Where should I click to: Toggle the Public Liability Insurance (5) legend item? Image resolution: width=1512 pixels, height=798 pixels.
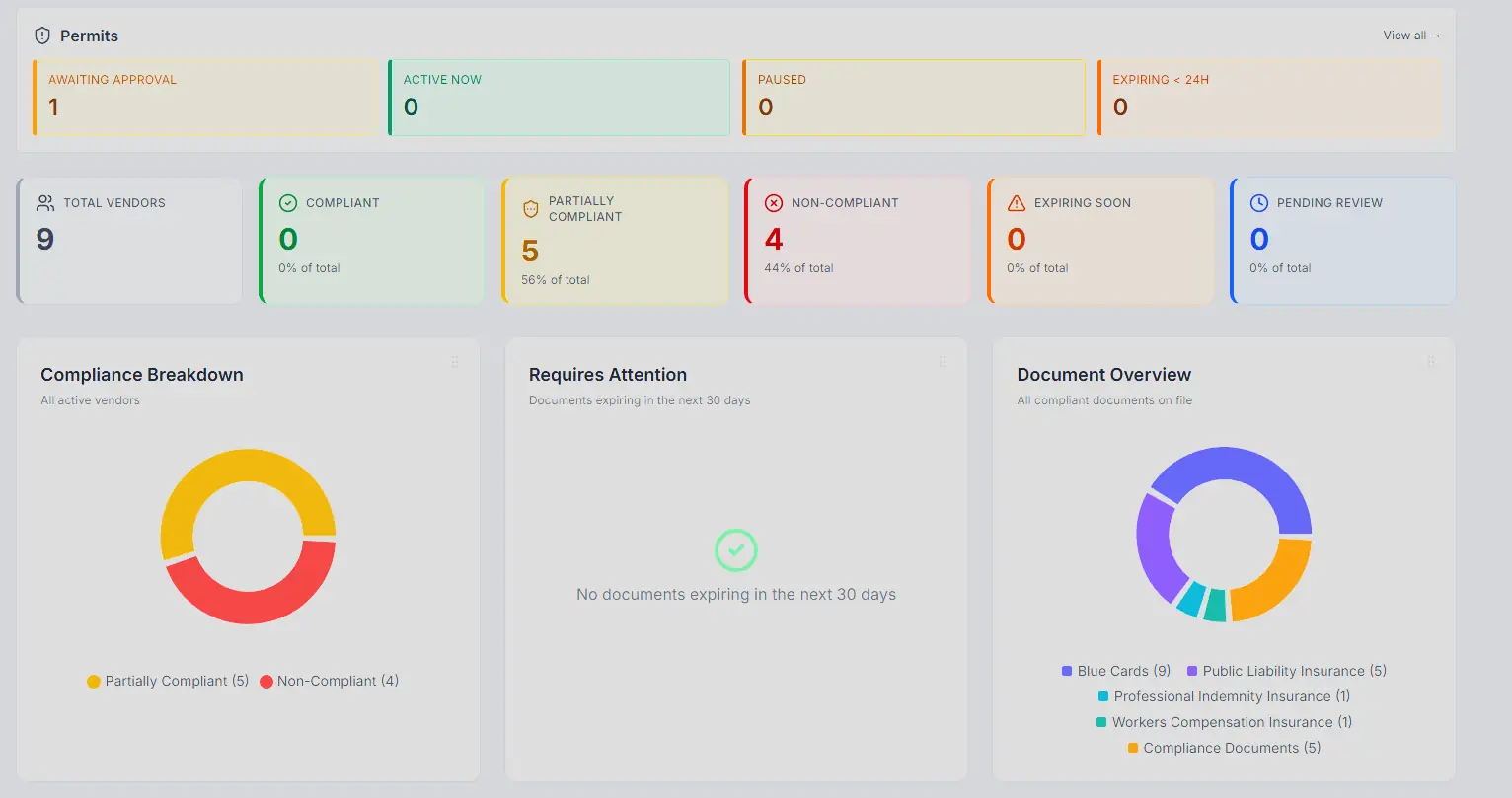tap(1287, 671)
